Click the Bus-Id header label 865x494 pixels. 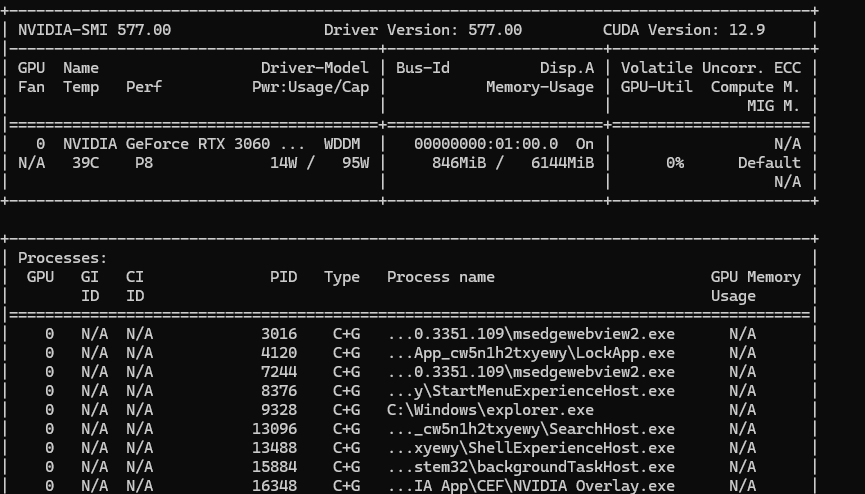[x=423, y=68]
